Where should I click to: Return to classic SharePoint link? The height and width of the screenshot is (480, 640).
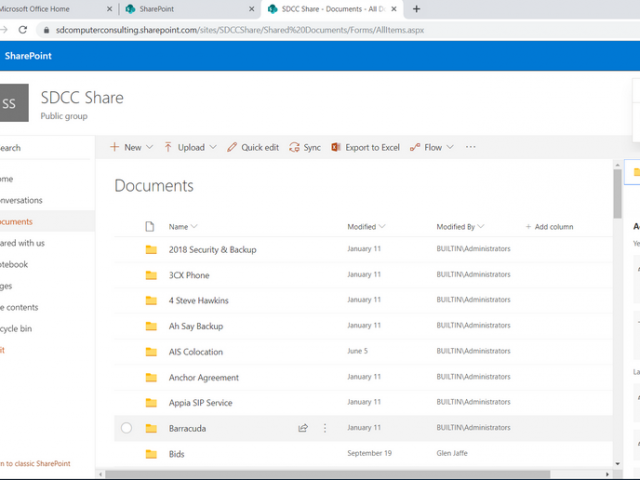point(35,464)
